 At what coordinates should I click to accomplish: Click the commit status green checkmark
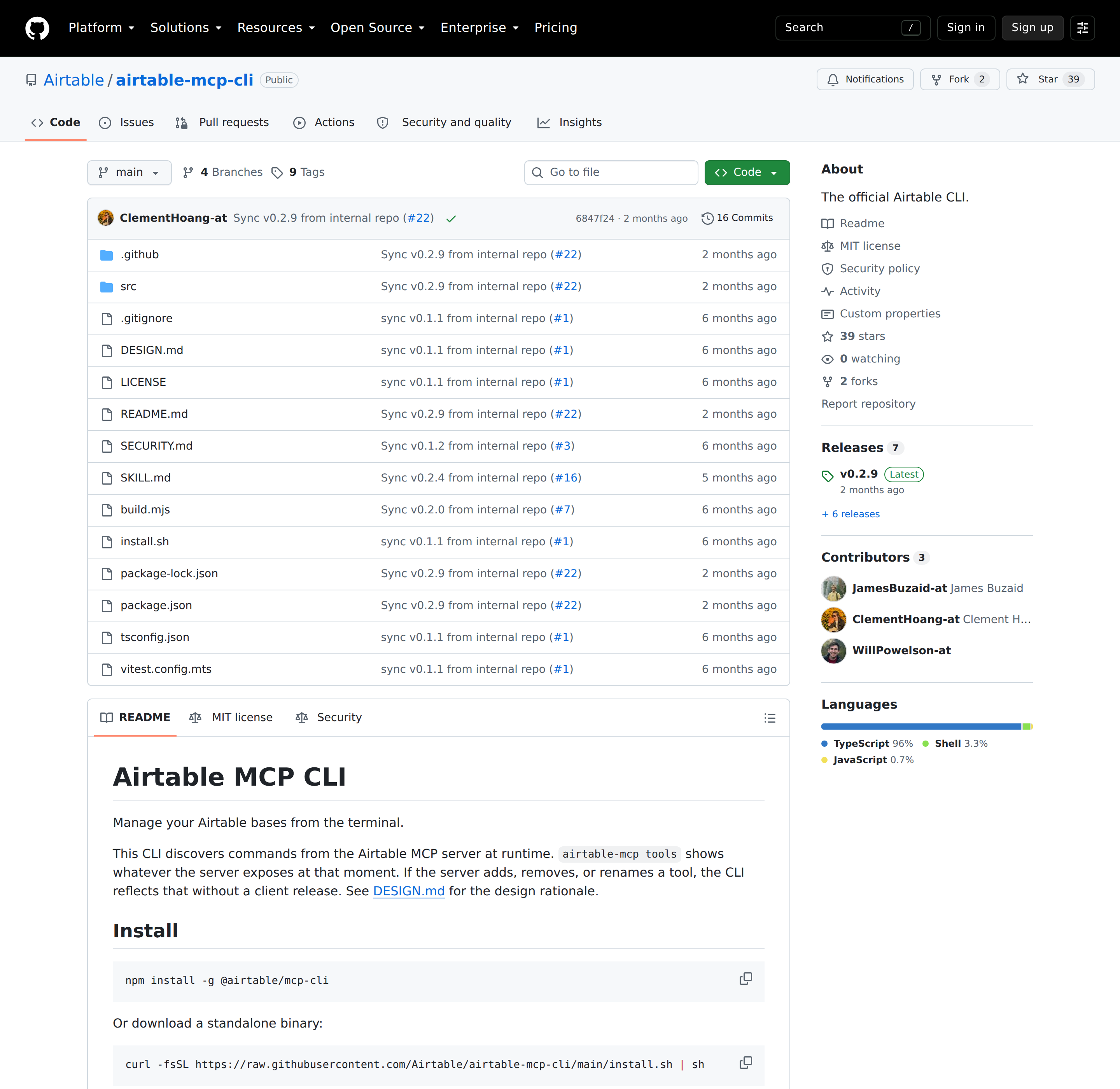451,219
